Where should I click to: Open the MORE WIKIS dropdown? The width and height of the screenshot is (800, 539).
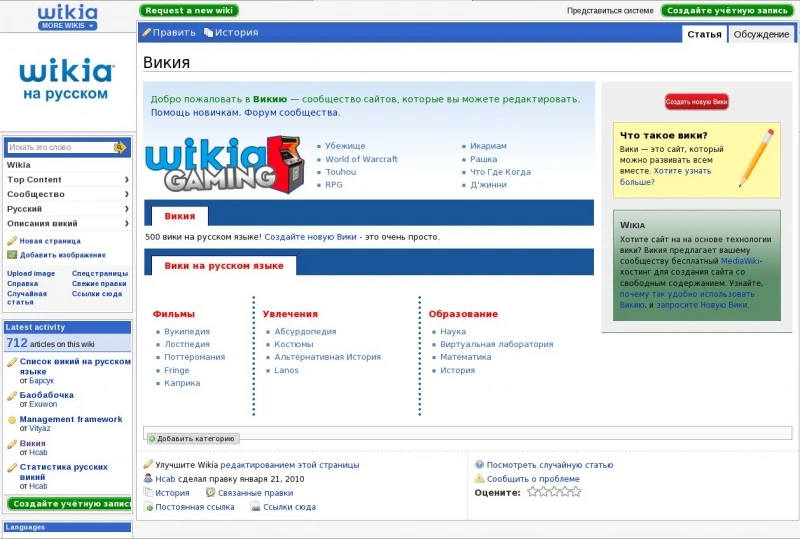coord(67,26)
